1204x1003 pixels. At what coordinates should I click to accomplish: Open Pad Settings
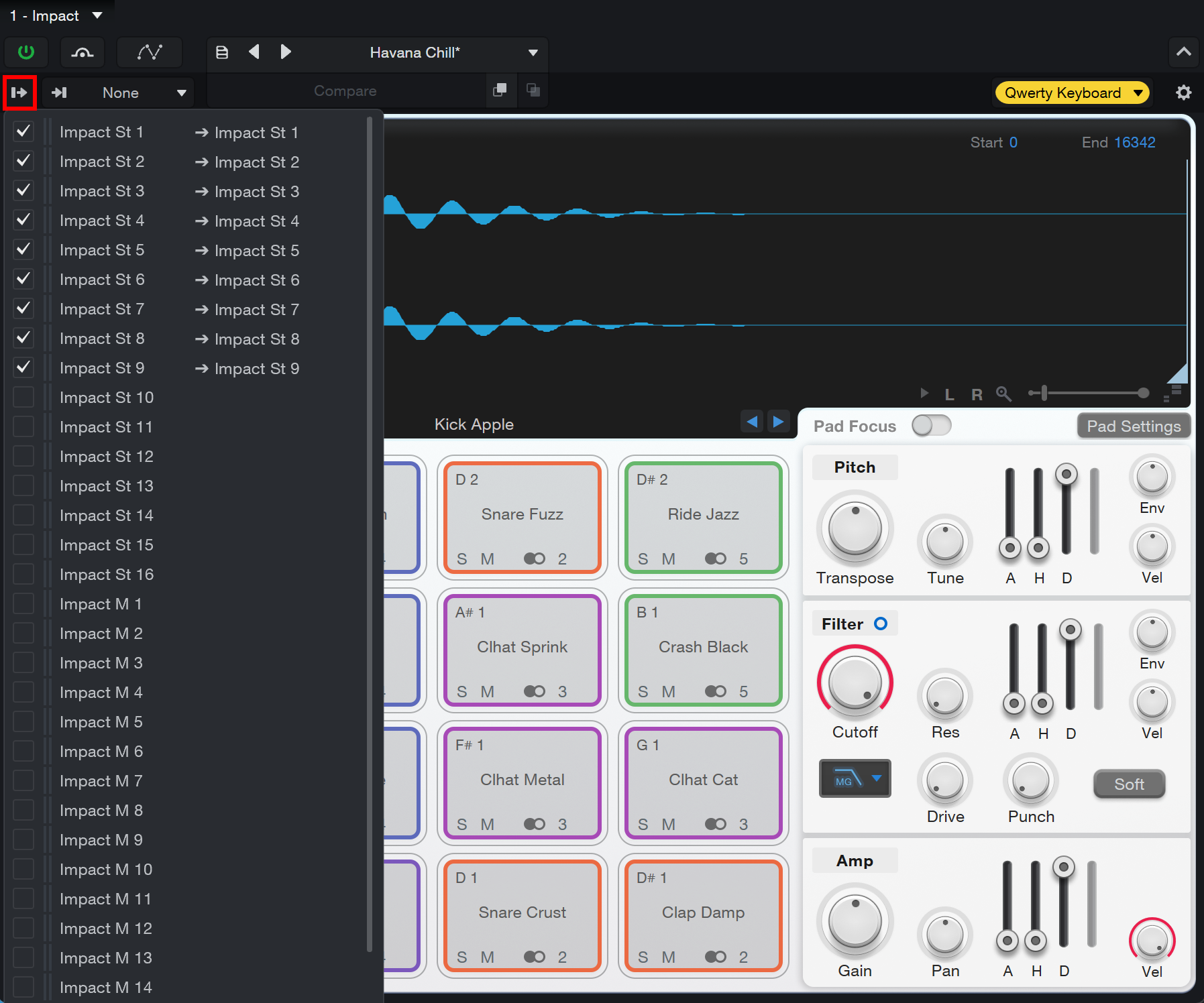coord(1134,426)
